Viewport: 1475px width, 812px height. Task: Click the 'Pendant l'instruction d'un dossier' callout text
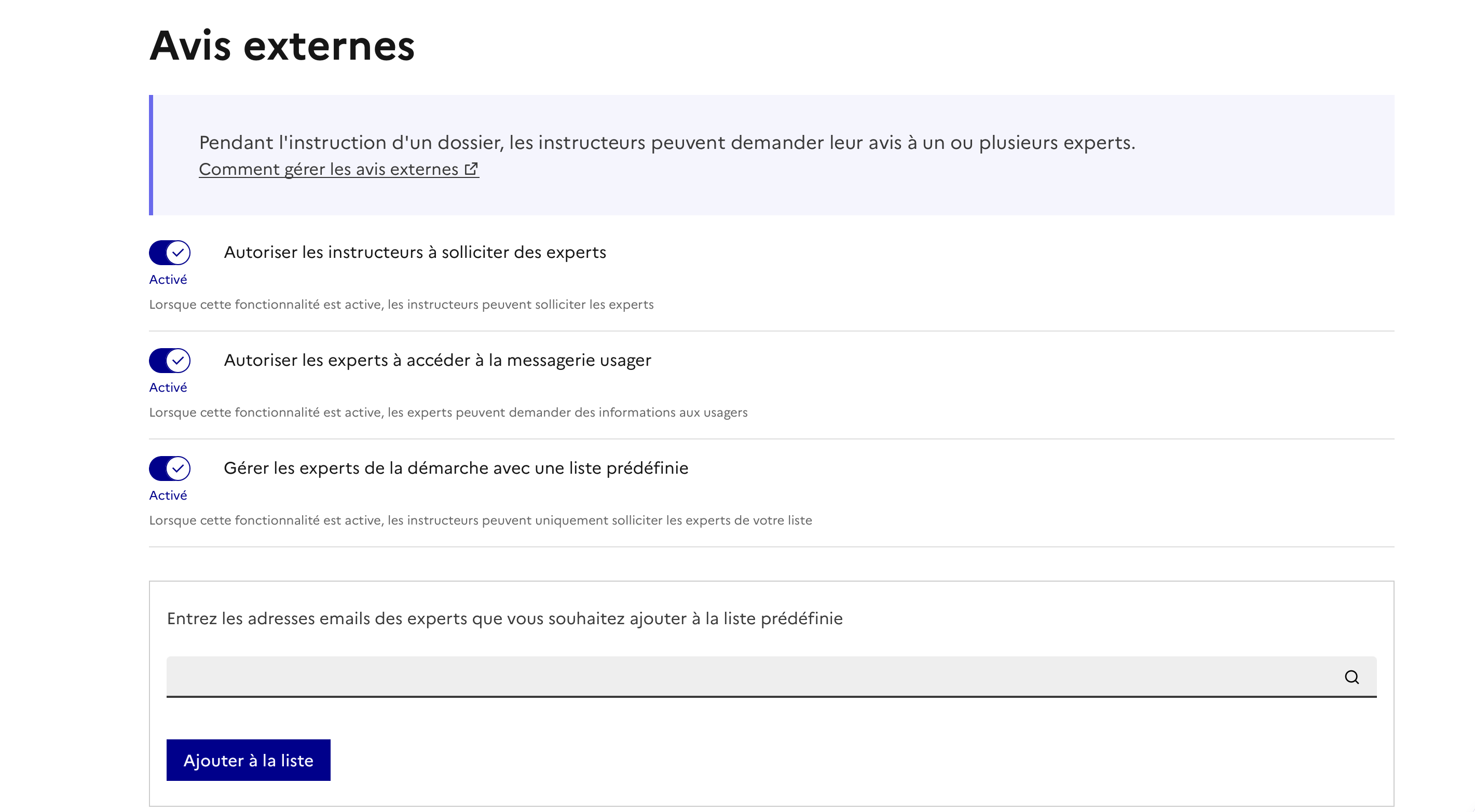tap(666, 143)
